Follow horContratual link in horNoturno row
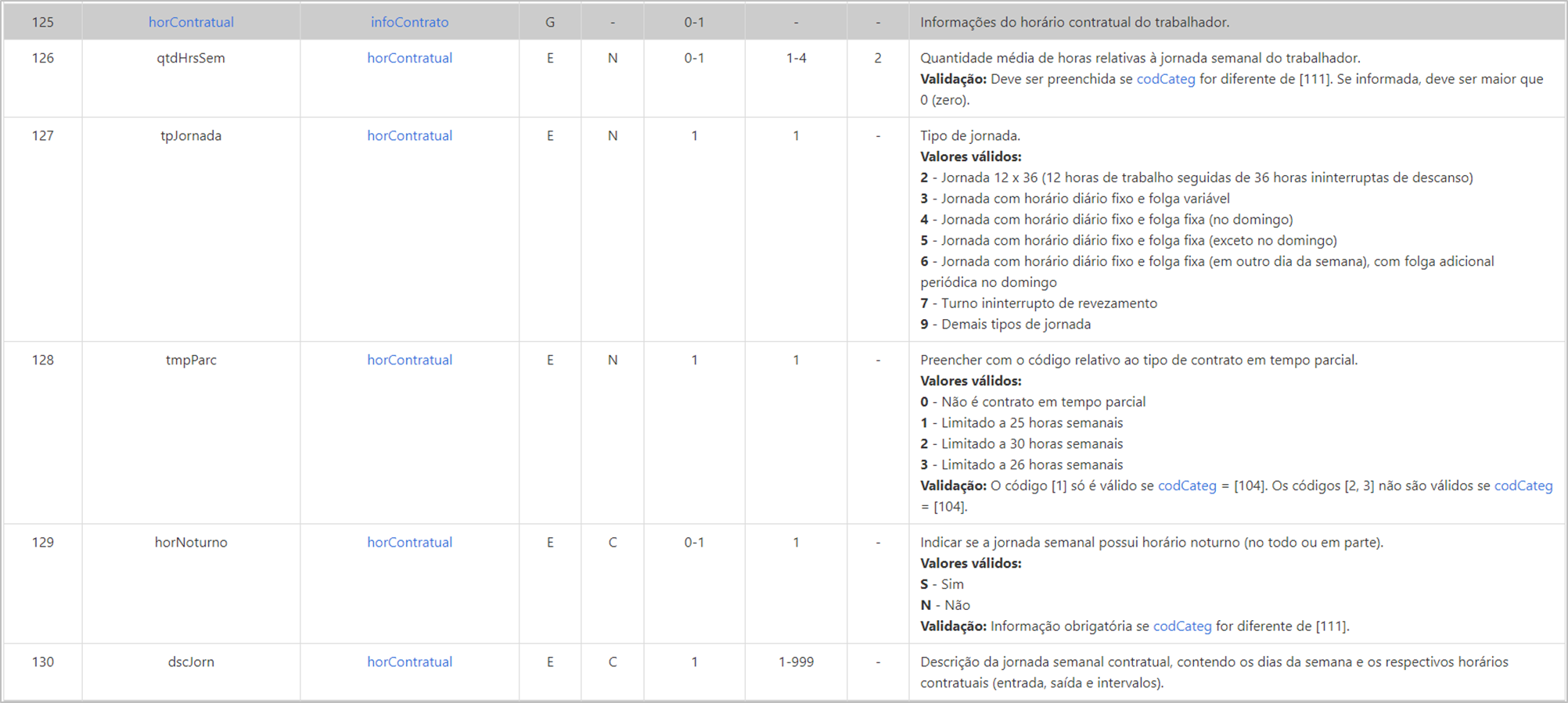The width and height of the screenshot is (1568, 703). 409,542
